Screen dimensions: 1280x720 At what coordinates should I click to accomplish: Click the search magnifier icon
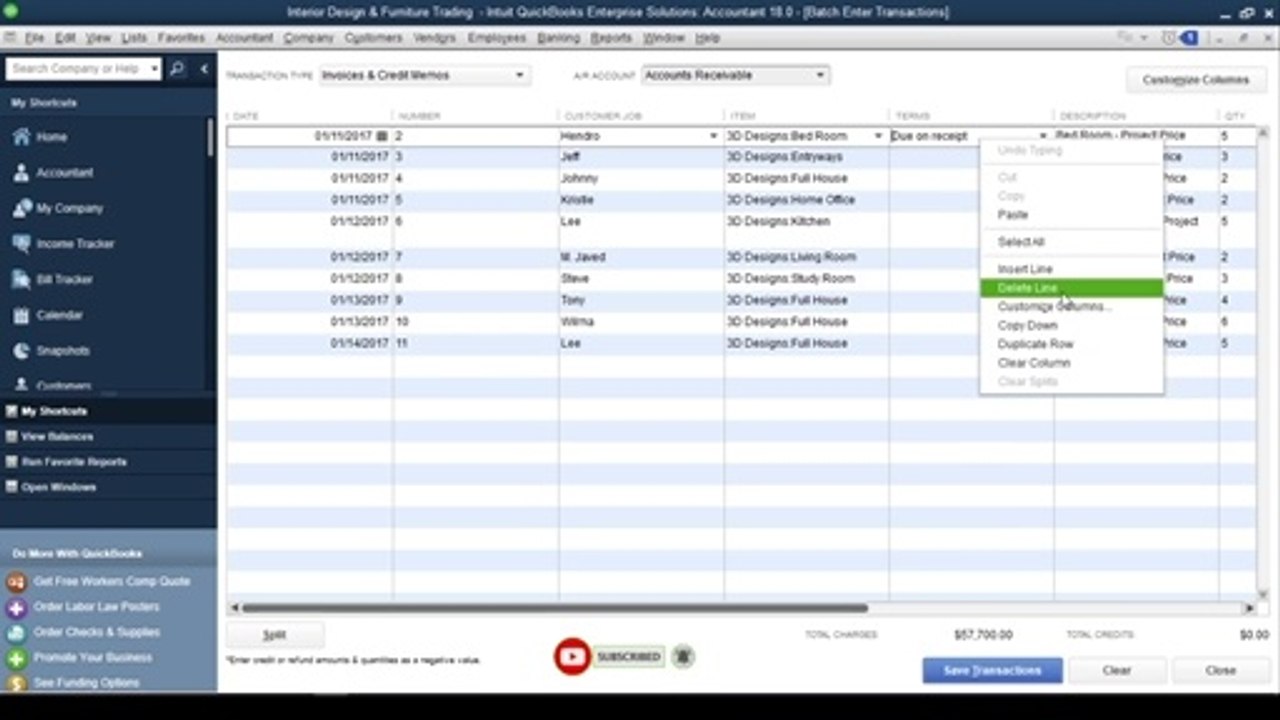(177, 69)
